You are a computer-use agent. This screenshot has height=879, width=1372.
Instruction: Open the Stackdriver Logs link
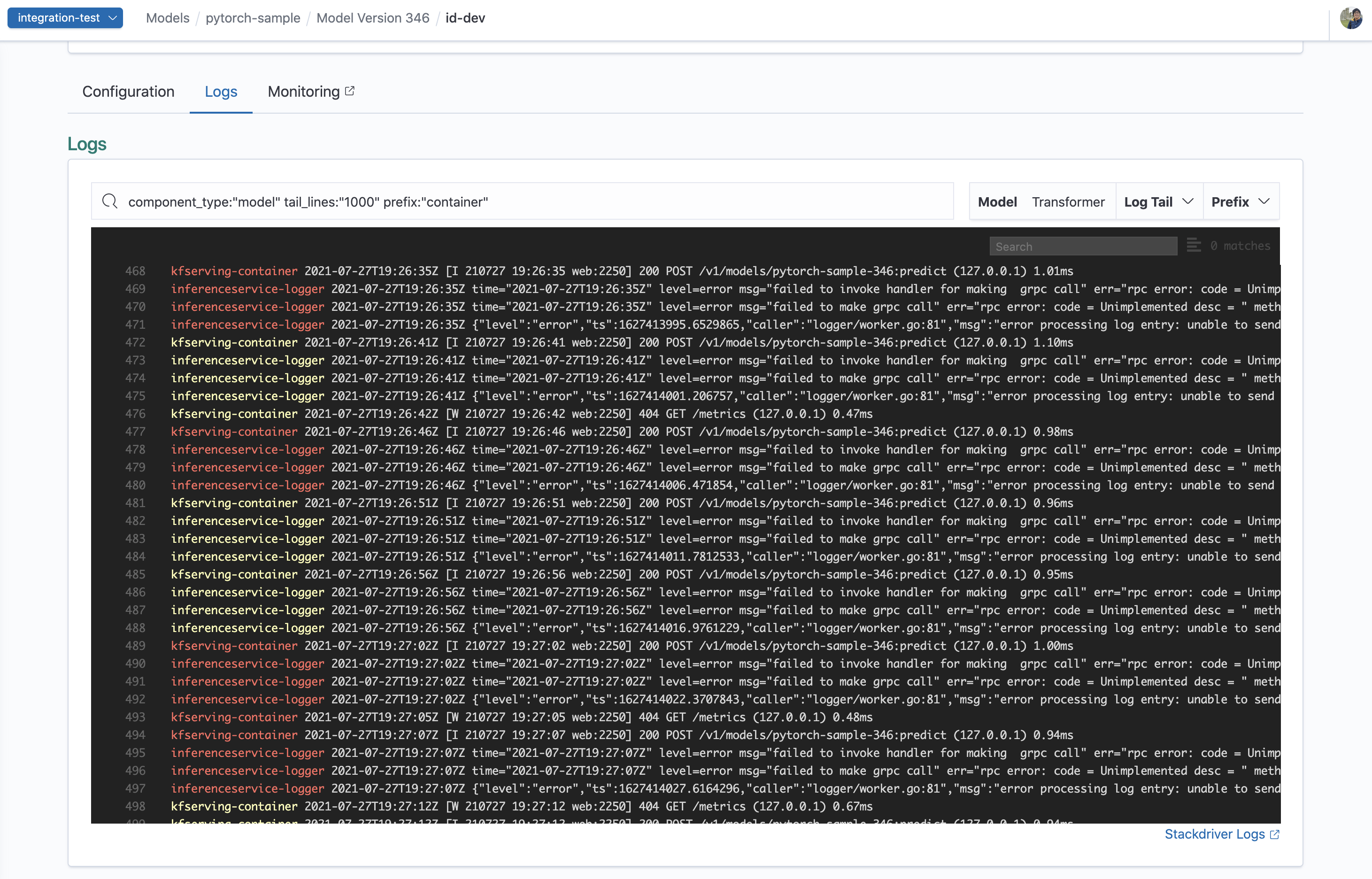1215,834
